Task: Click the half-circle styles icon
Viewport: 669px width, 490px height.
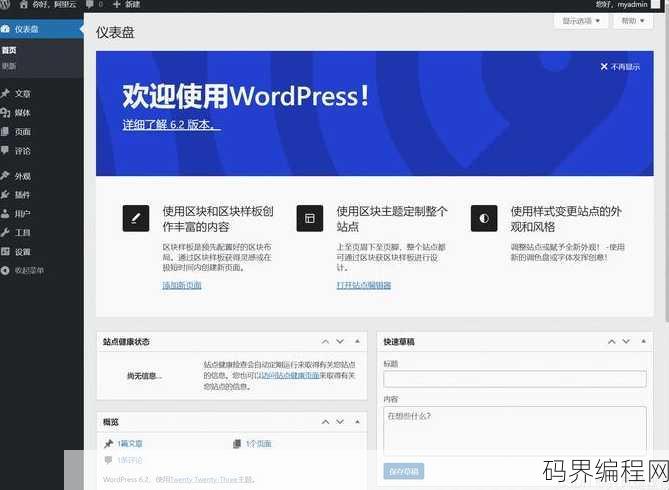Action: (x=484, y=218)
